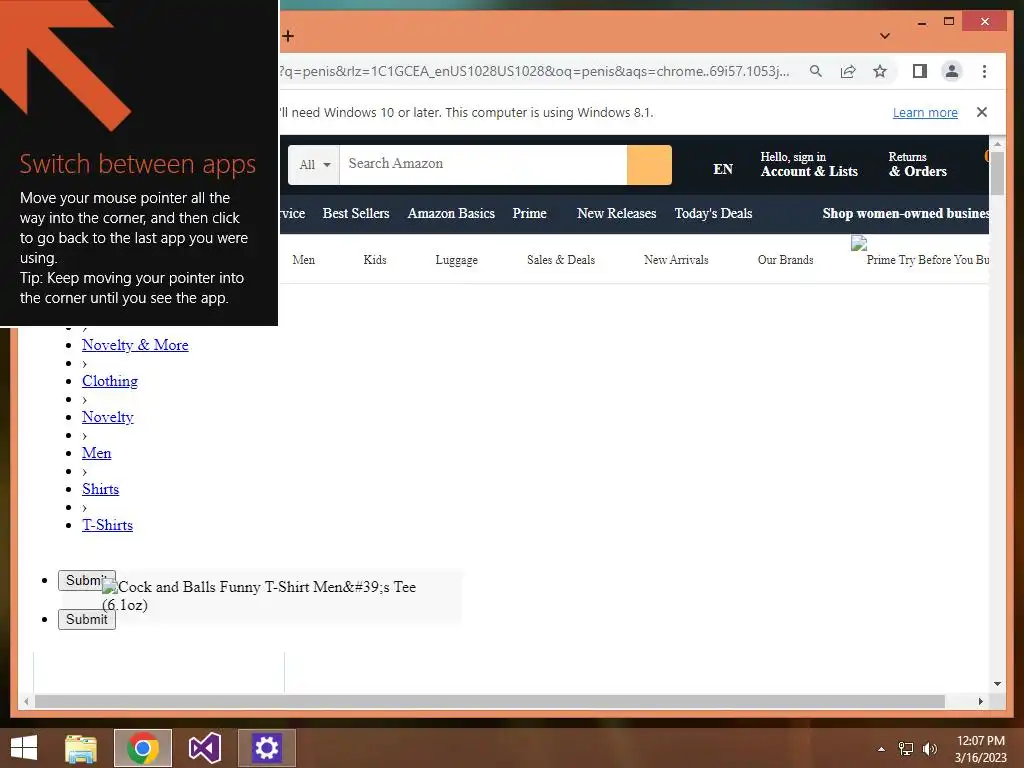Viewport: 1024px width, 768px height.
Task: Click the magnifier search icon in address bar
Action: pos(816,71)
